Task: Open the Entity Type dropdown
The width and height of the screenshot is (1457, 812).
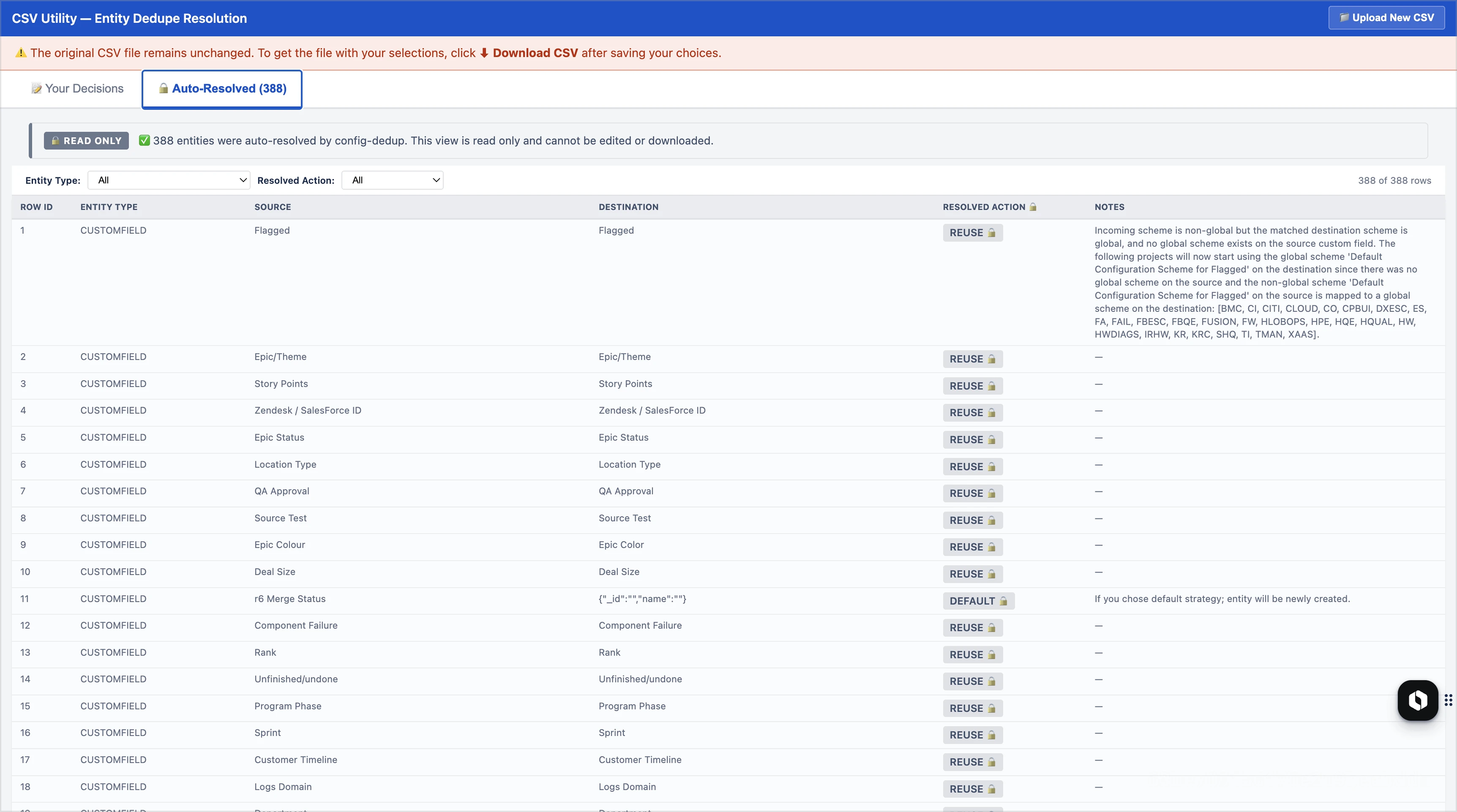Action: point(169,180)
